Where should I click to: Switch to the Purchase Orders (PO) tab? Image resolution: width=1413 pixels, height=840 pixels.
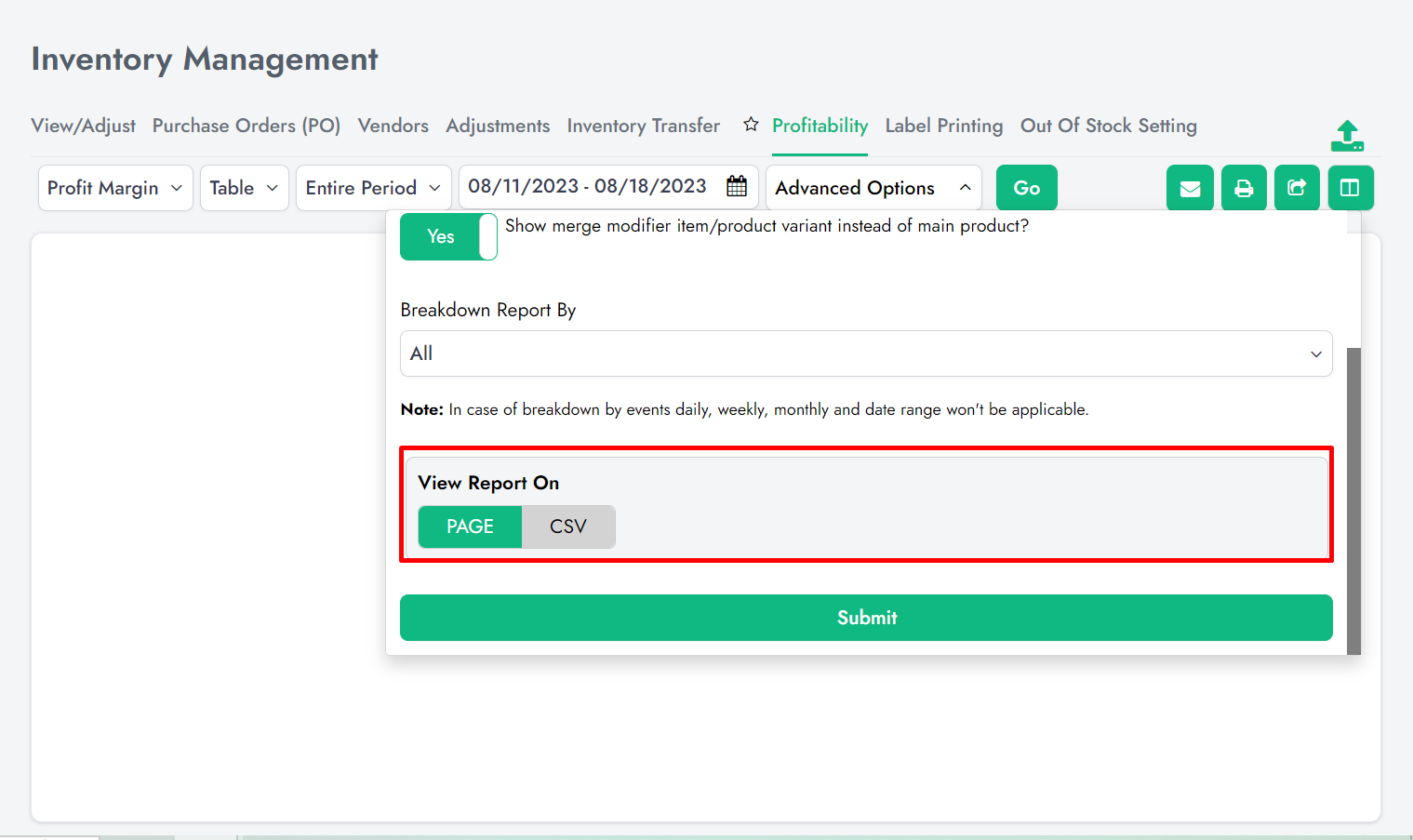[247, 126]
